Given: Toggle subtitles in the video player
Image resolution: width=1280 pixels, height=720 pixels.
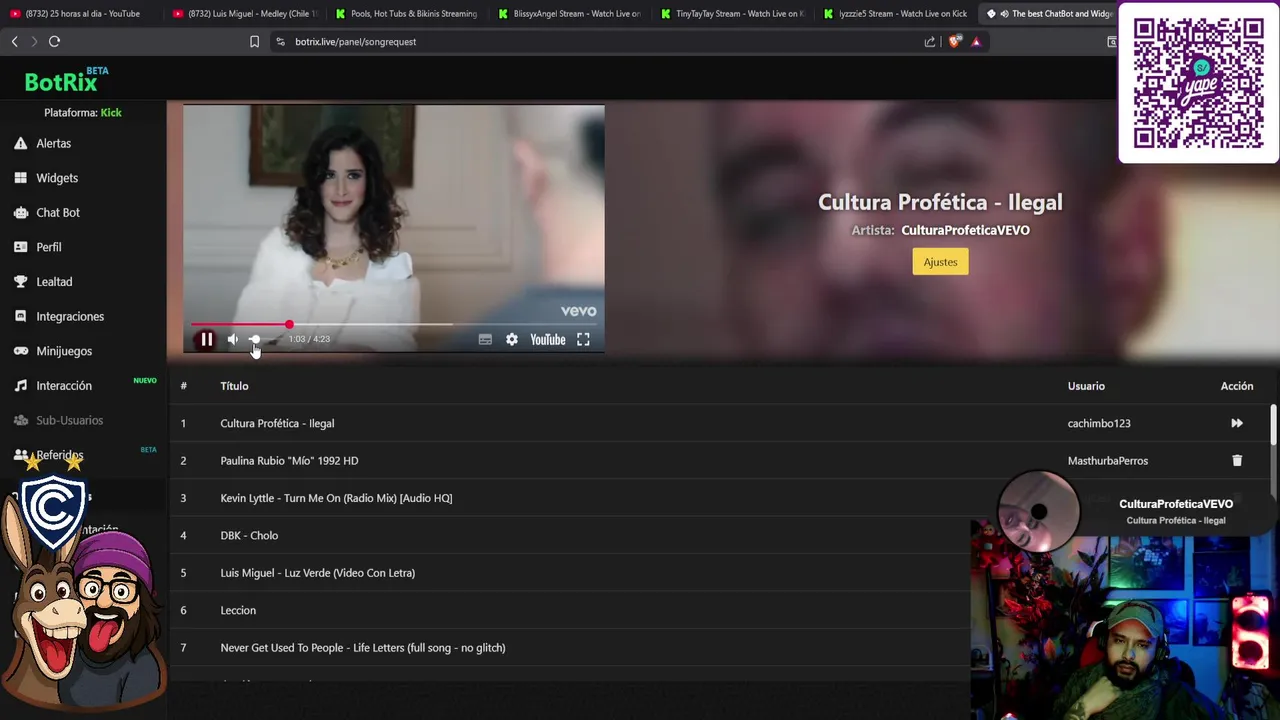Looking at the screenshot, I should click(485, 339).
